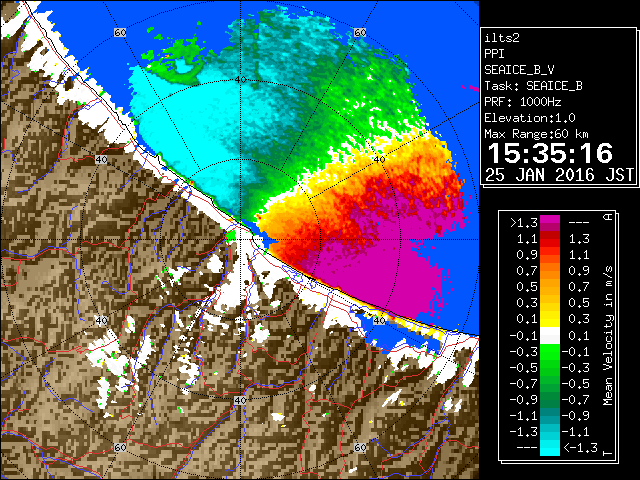Pick the magenta swatch on the velocity scale

click(550, 223)
